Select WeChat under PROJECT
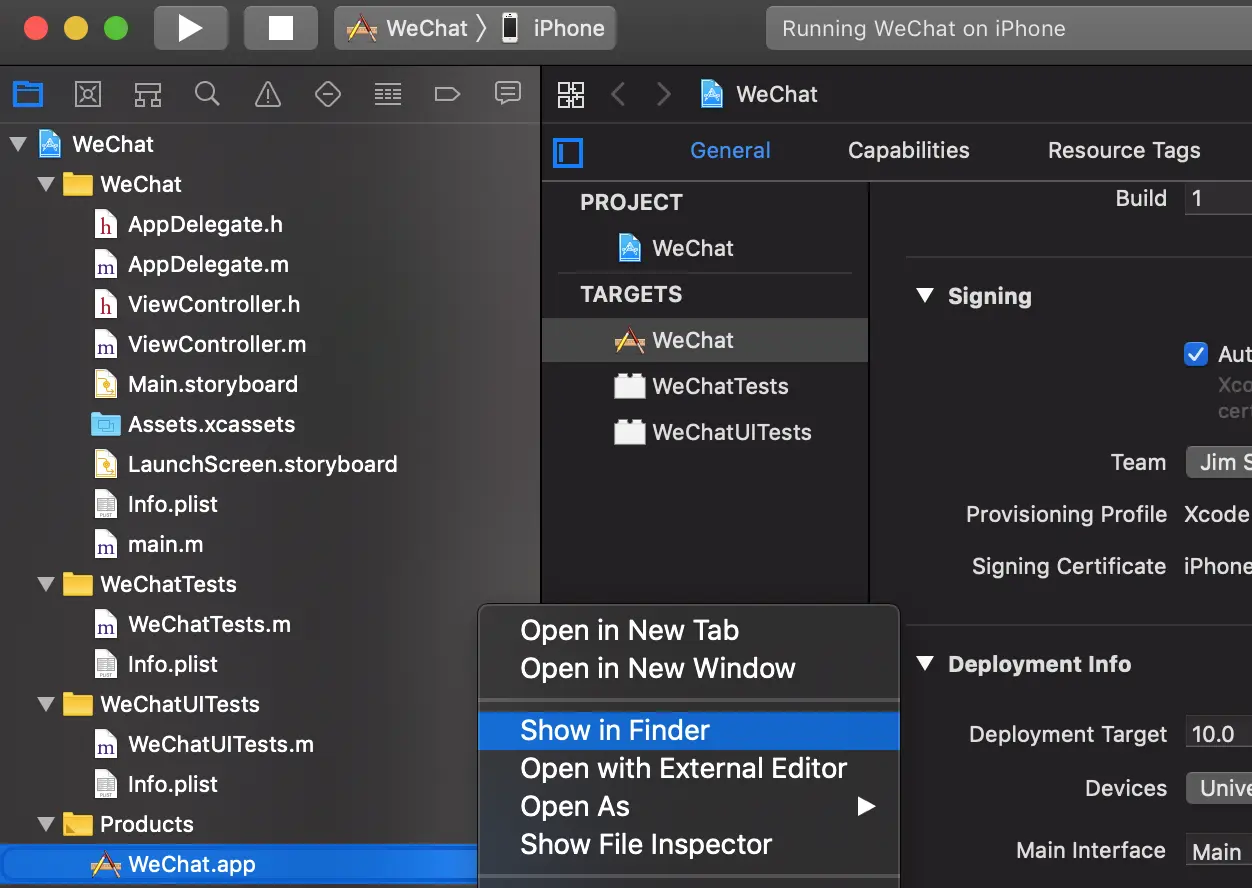The image size is (1252, 888). tap(693, 248)
